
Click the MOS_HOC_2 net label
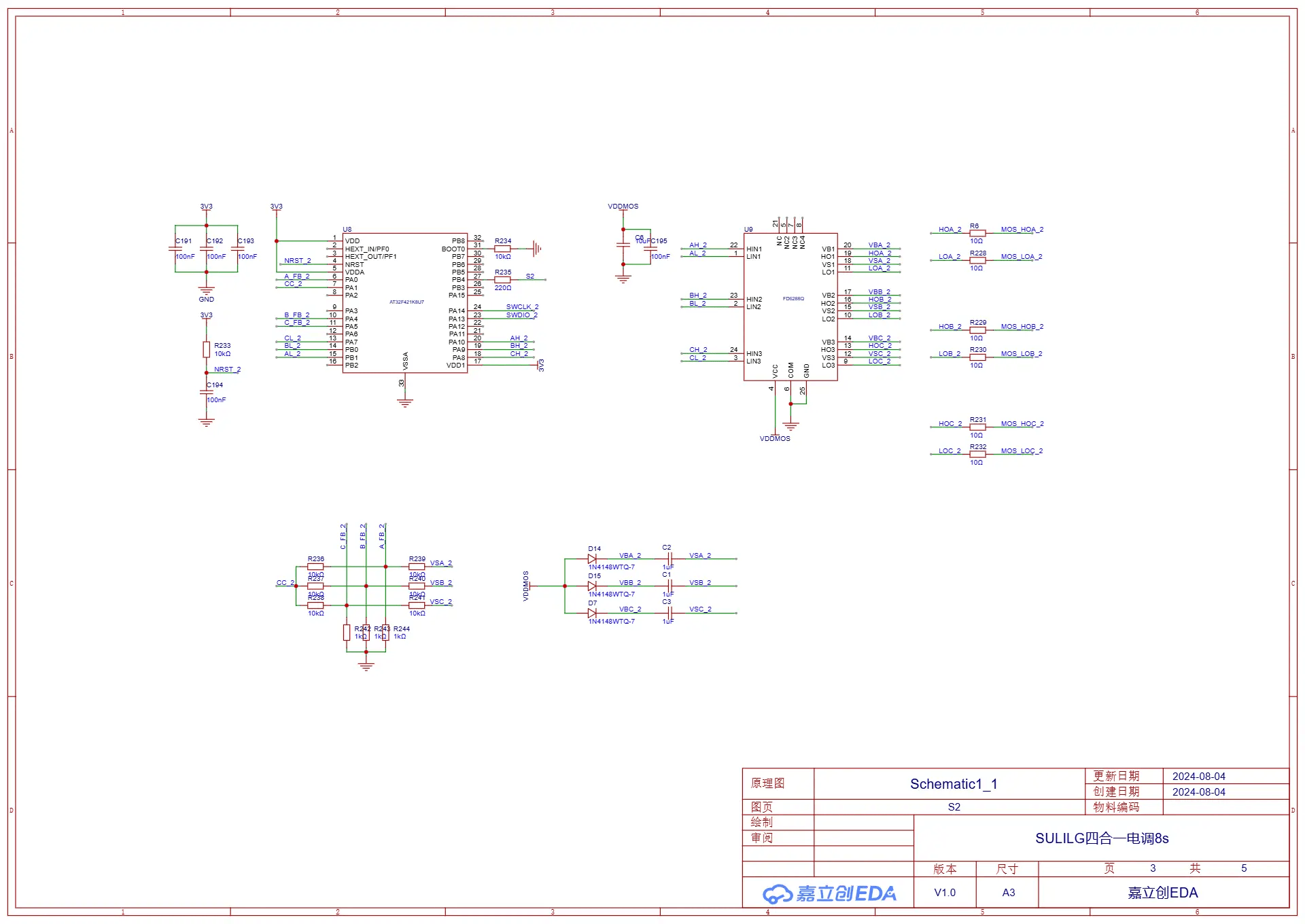click(1022, 424)
